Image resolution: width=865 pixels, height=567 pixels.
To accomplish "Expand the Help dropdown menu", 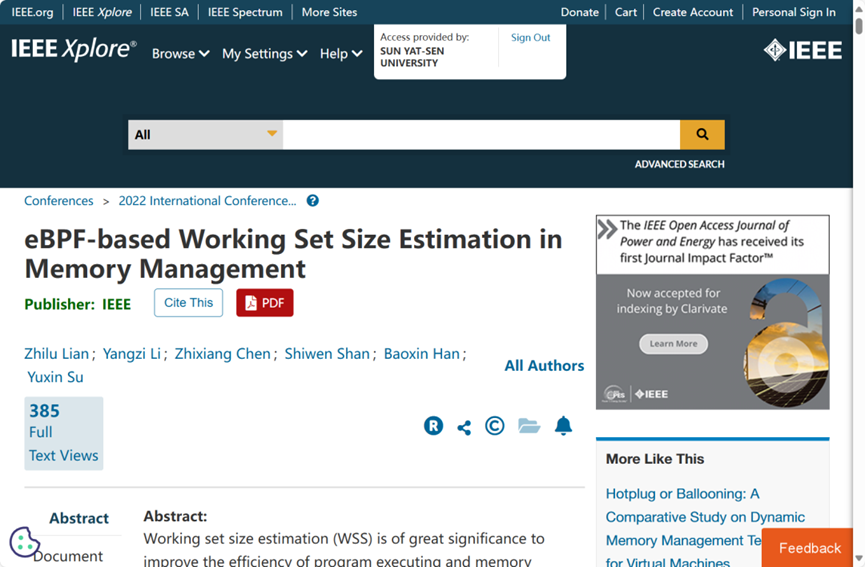I will pos(340,54).
